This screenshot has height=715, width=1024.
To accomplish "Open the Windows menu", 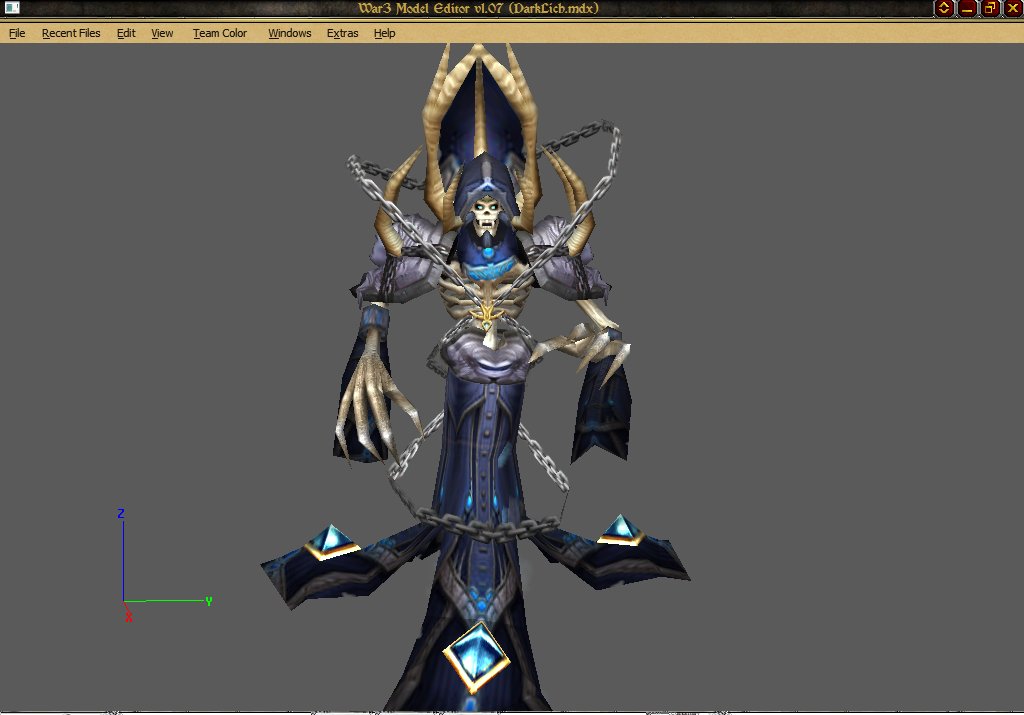I will [289, 33].
